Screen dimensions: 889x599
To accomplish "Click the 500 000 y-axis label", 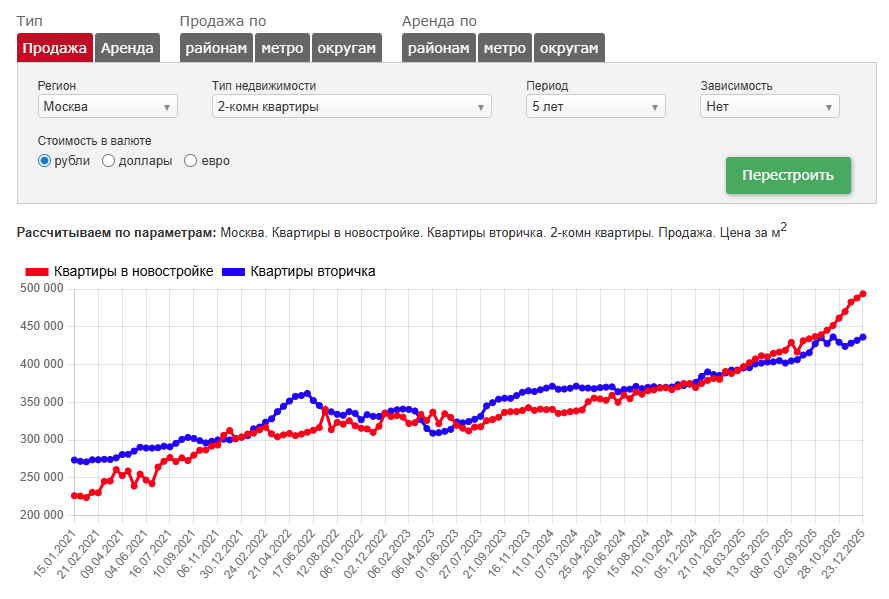I will [x=42, y=288].
